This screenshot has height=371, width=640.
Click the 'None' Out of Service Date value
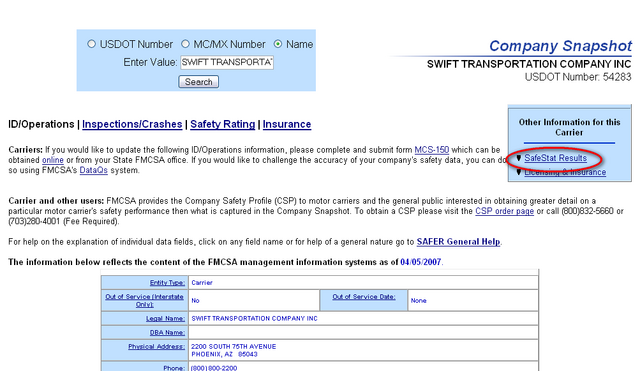418,300
